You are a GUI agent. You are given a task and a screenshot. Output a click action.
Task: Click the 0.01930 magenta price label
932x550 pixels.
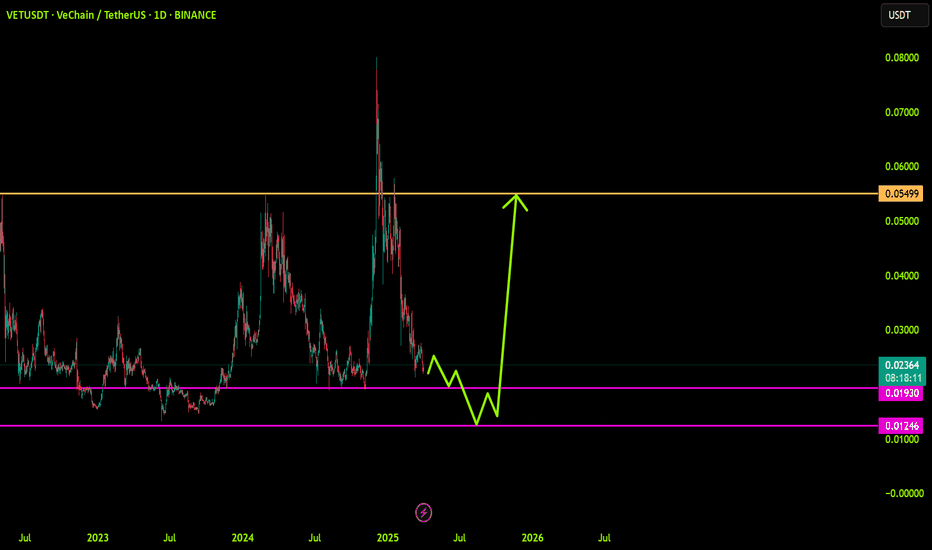(x=900, y=393)
